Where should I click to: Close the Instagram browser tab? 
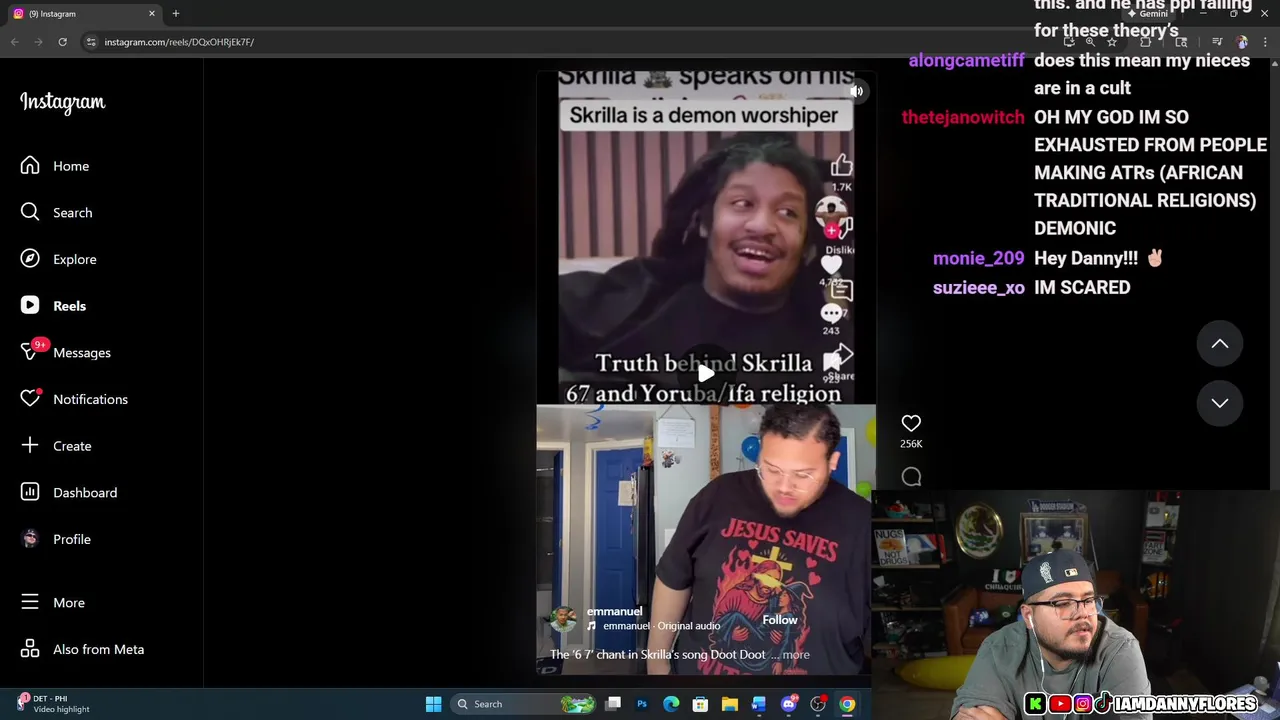point(152,14)
